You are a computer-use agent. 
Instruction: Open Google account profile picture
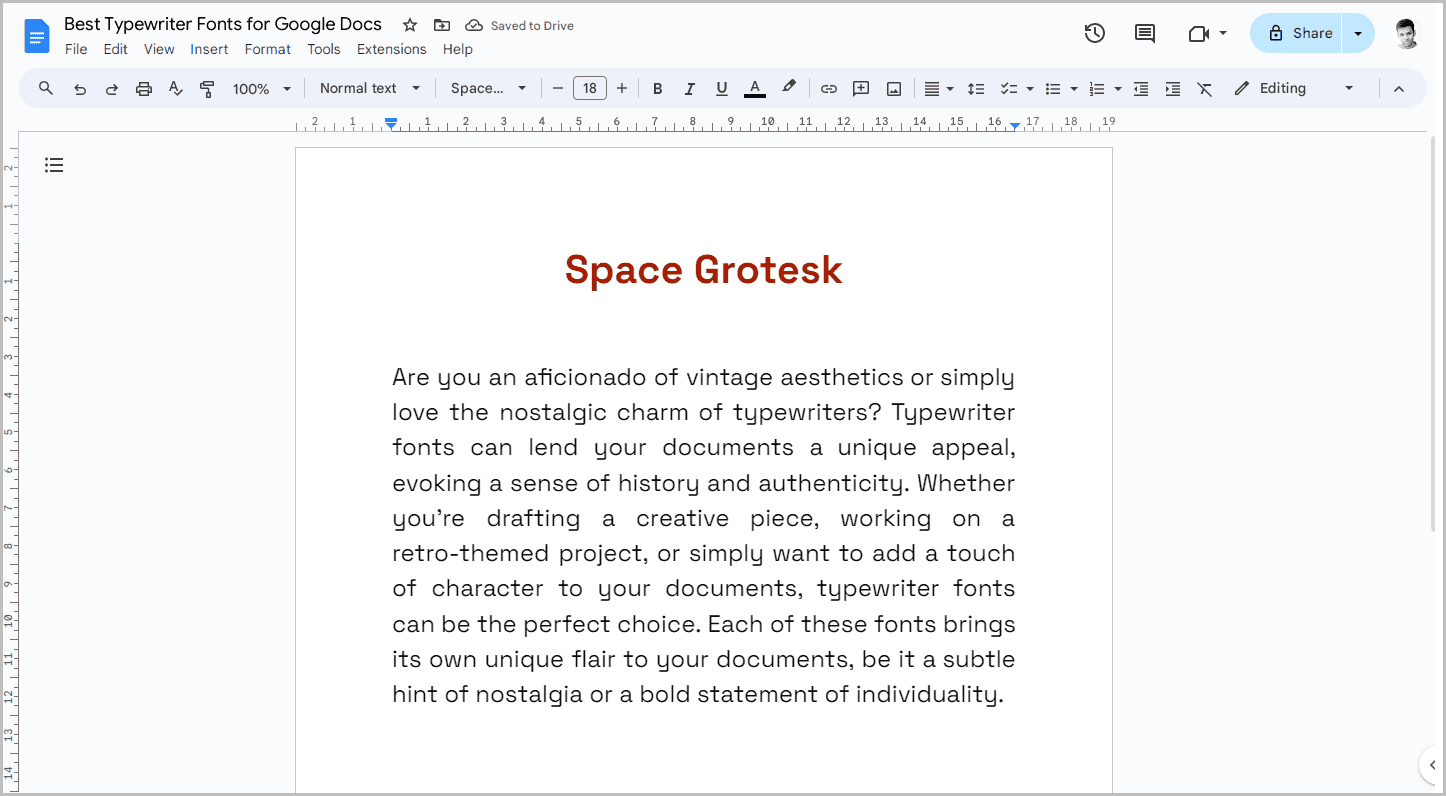[x=1405, y=33]
